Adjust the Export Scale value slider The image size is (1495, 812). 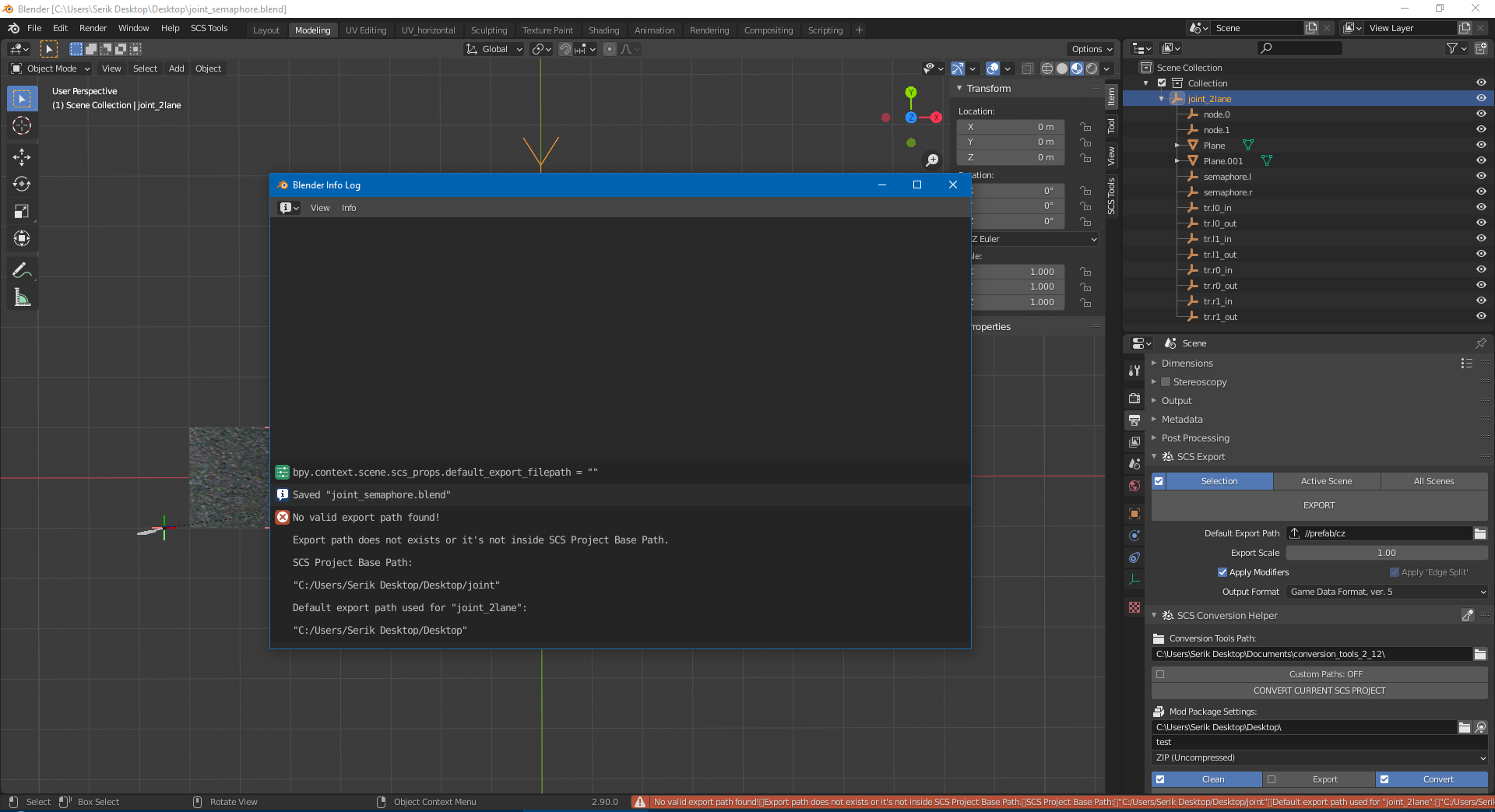tap(1386, 553)
